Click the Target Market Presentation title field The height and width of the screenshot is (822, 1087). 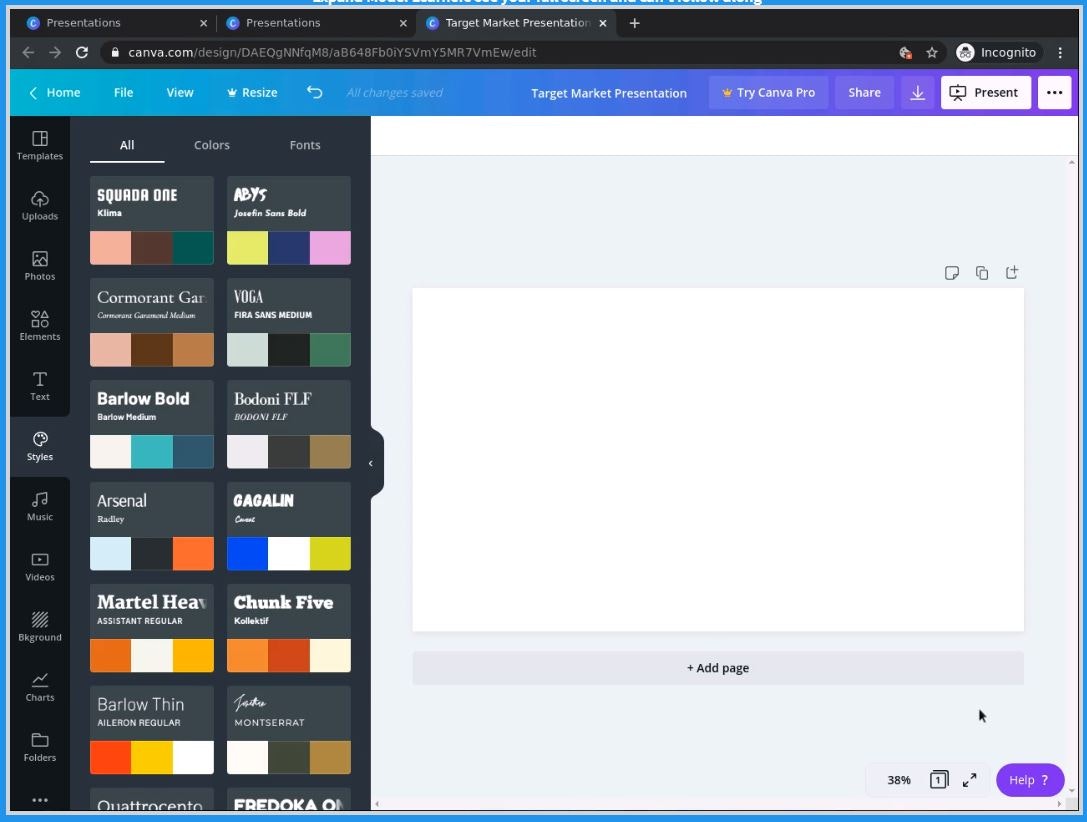tap(609, 93)
